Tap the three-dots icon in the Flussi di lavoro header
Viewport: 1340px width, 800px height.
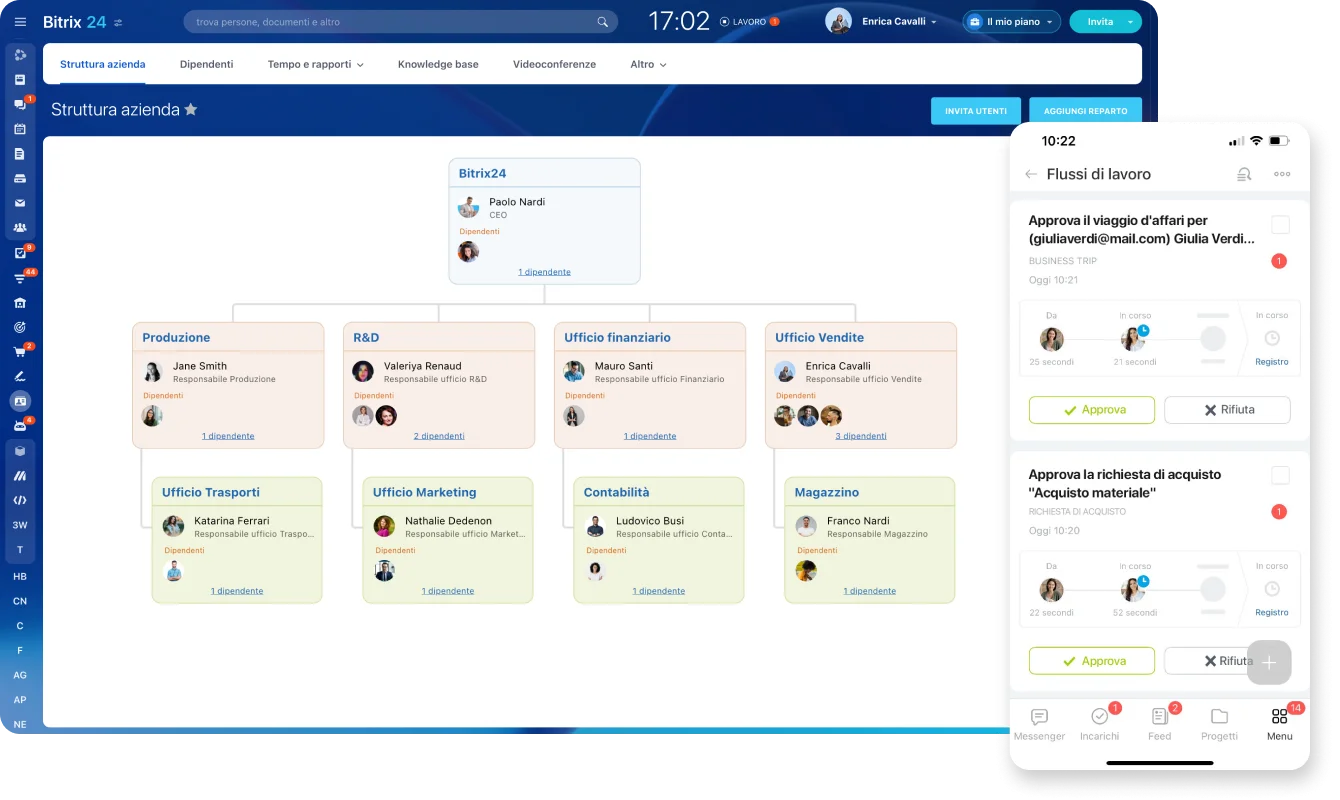tap(1282, 174)
